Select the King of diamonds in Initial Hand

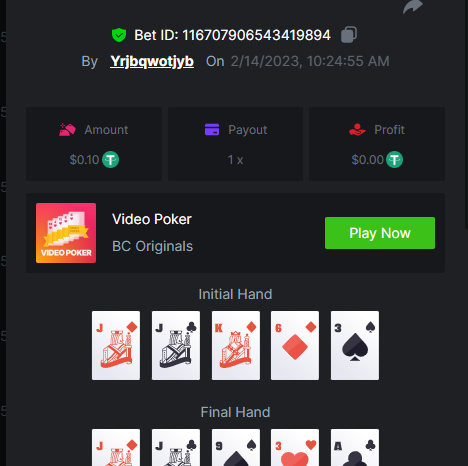click(236, 345)
